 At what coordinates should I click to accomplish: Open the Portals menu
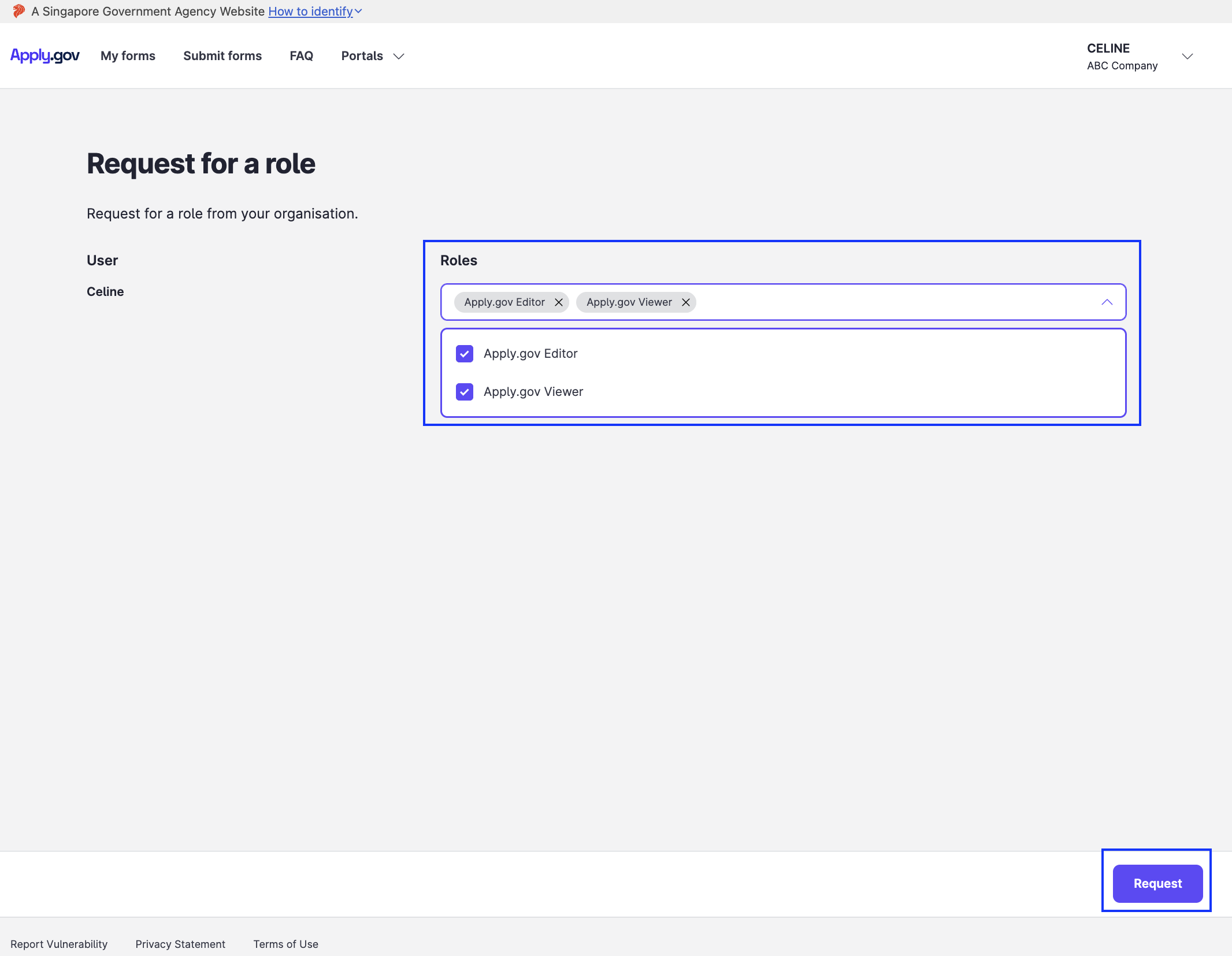tap(362, 55)
